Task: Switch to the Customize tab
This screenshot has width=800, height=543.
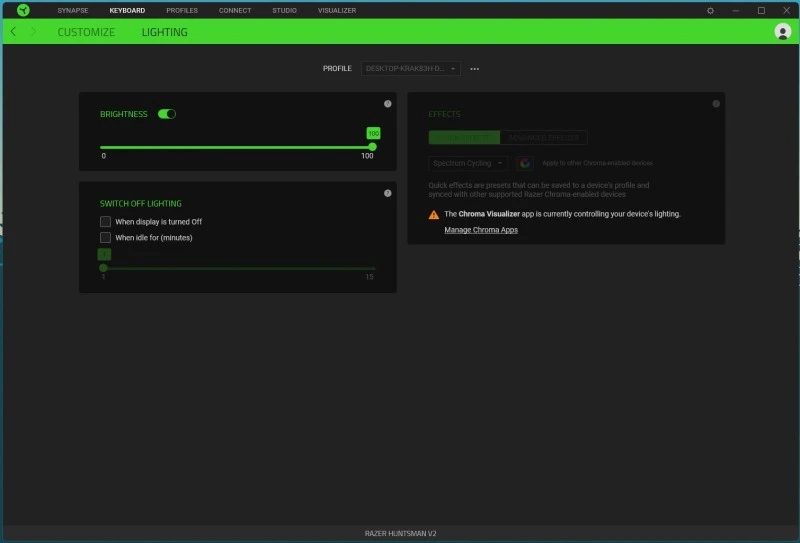Action: tap(86, 32)
